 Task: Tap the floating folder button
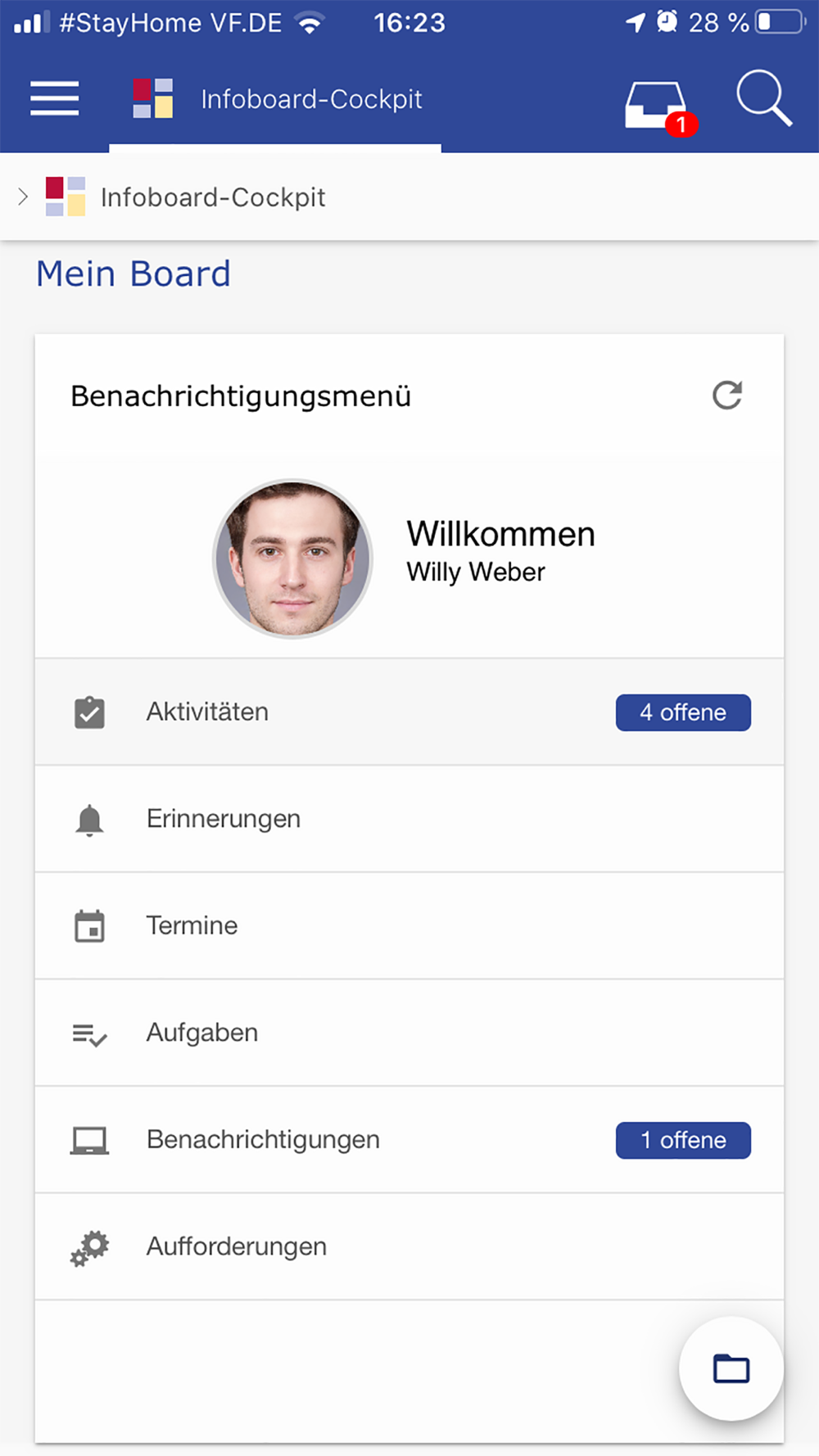point(731,1368)
